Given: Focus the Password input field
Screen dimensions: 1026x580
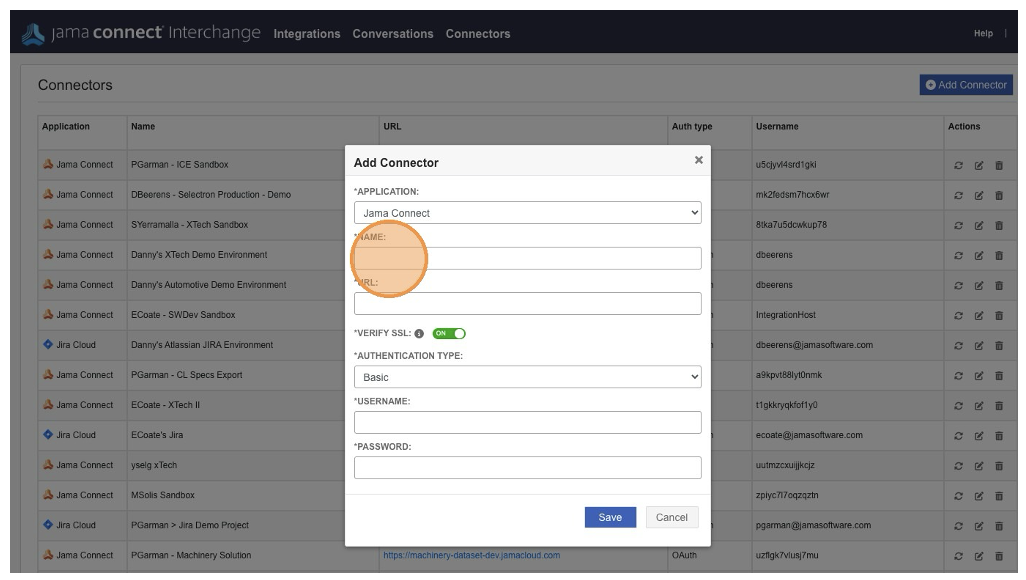Looking at the screenshot, I should [x=527, y=467].
